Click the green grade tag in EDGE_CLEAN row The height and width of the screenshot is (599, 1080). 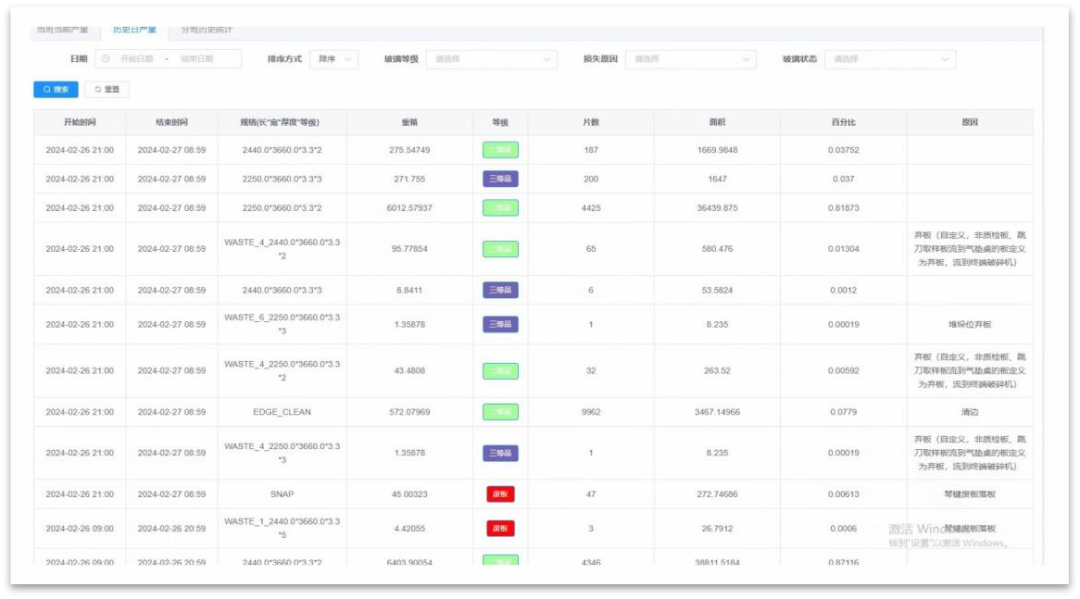pyautogui.click(x=500, y=412)
